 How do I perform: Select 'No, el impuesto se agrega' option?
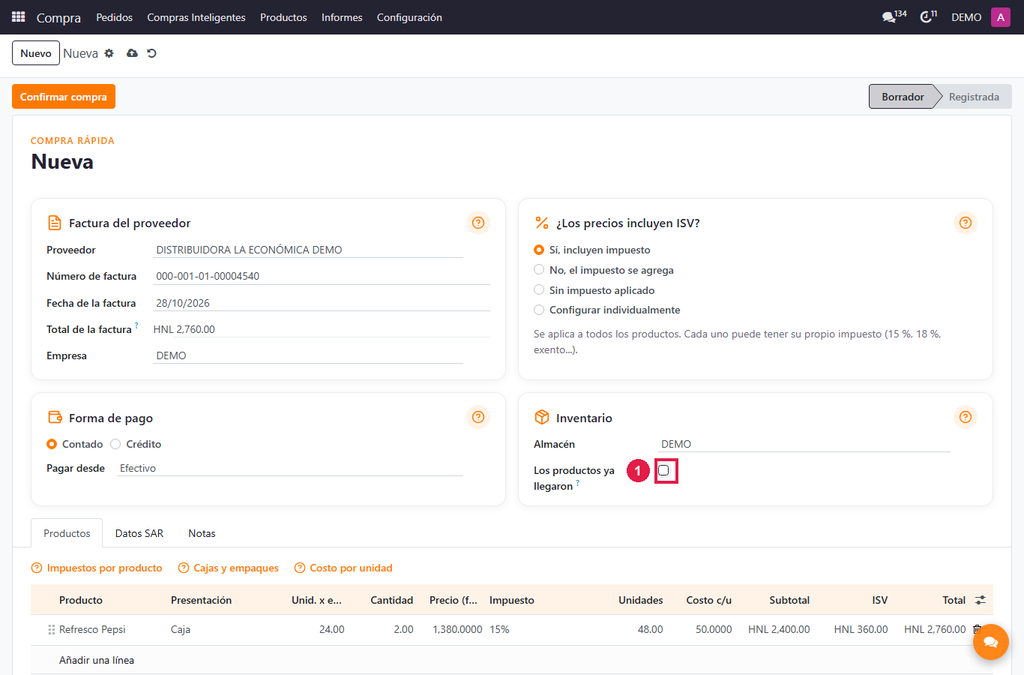click(x=539, y=270)
